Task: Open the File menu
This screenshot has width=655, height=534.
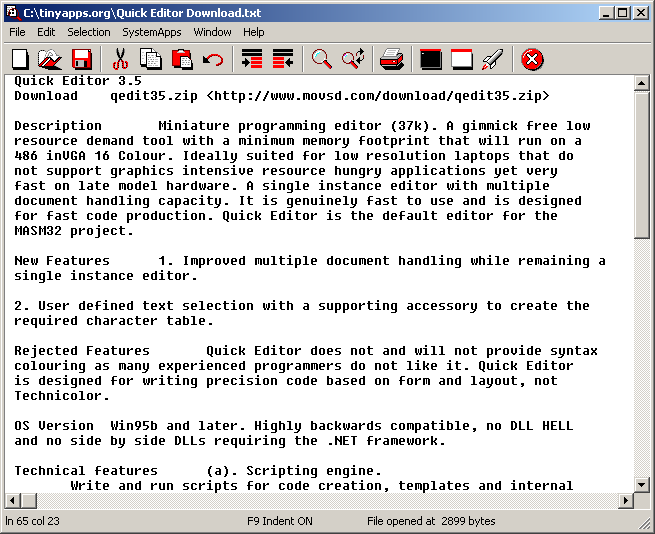Action: pyautogui.click(x=17, y=32)
